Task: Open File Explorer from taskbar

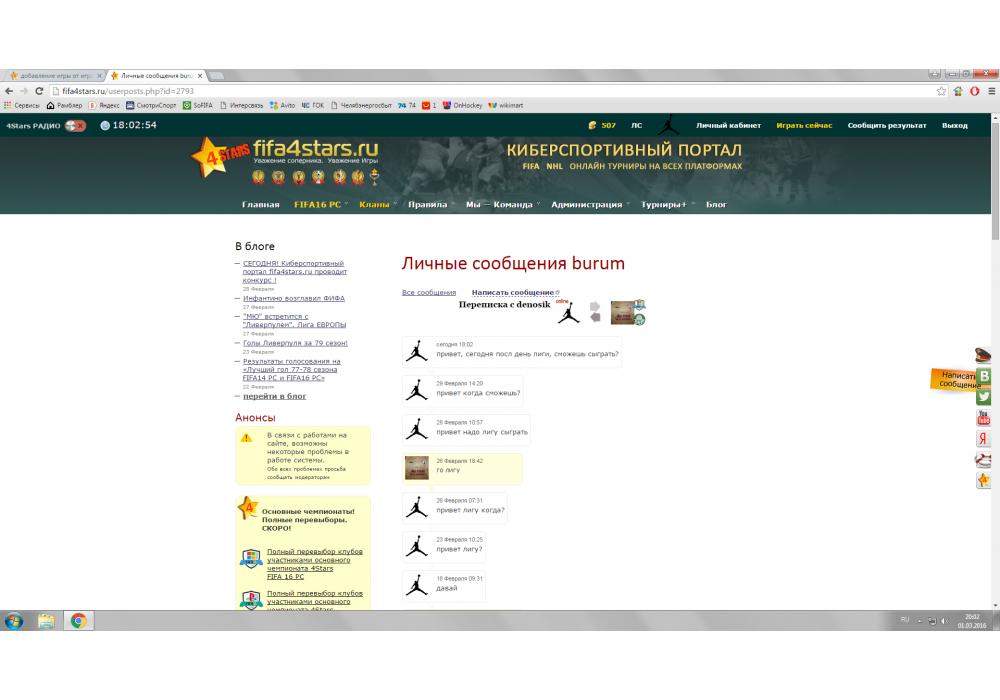Action: [46, 621]
